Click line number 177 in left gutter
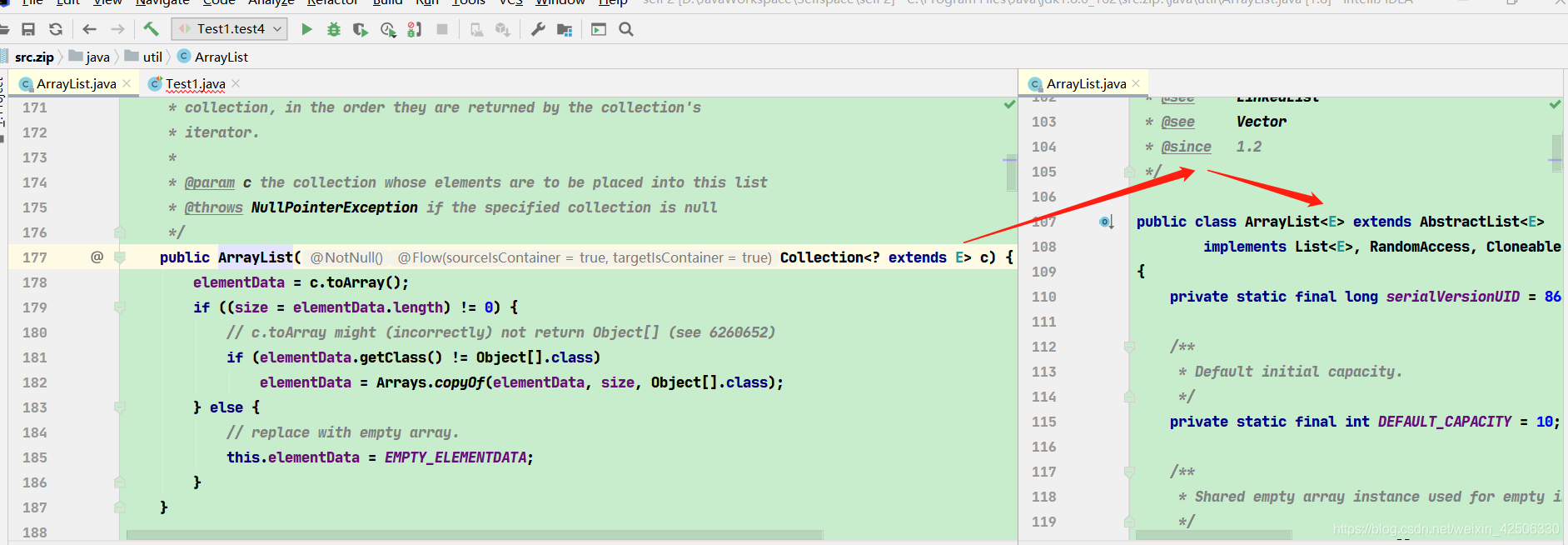 tap(35, 257)
